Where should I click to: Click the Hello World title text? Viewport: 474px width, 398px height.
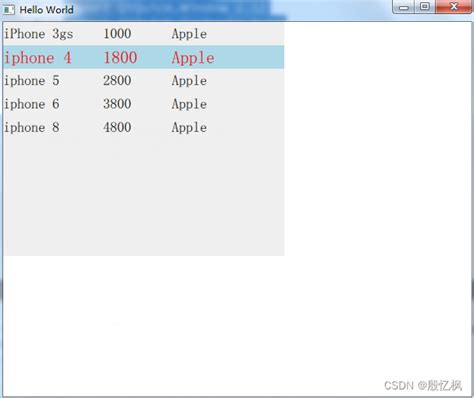tap(46, 10)
